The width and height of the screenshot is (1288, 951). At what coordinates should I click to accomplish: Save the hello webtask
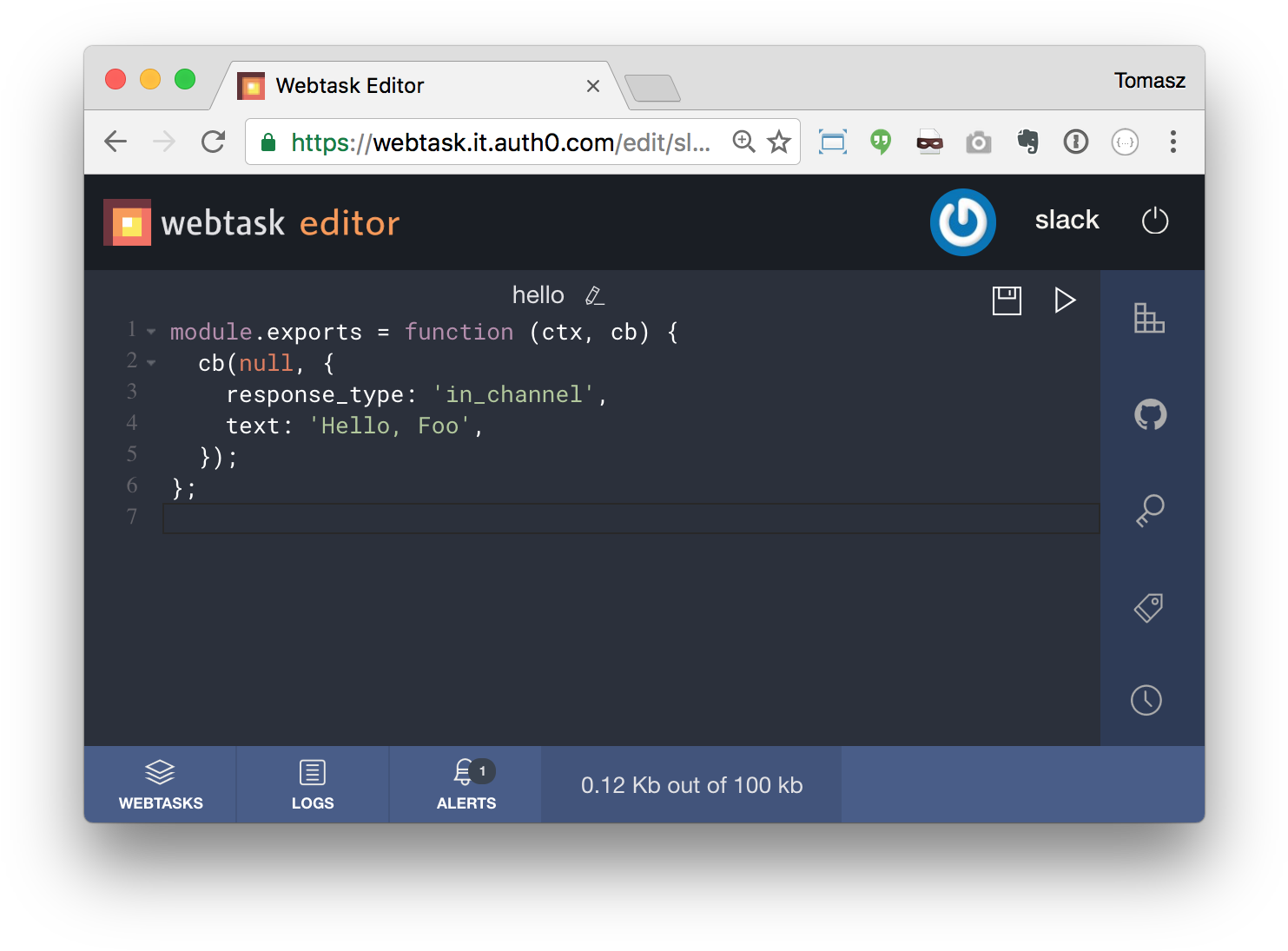click(1006, 300)
